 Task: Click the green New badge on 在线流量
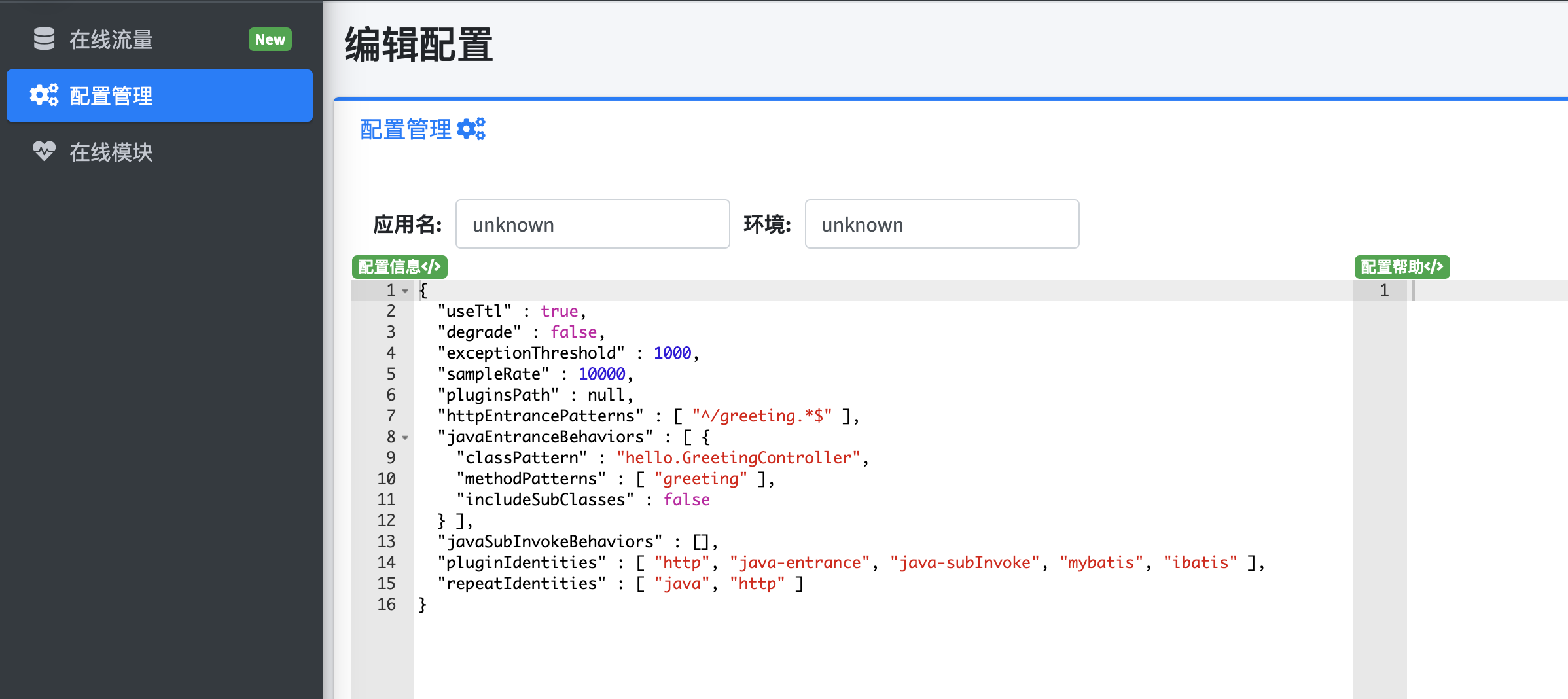[x=270, y=39]
